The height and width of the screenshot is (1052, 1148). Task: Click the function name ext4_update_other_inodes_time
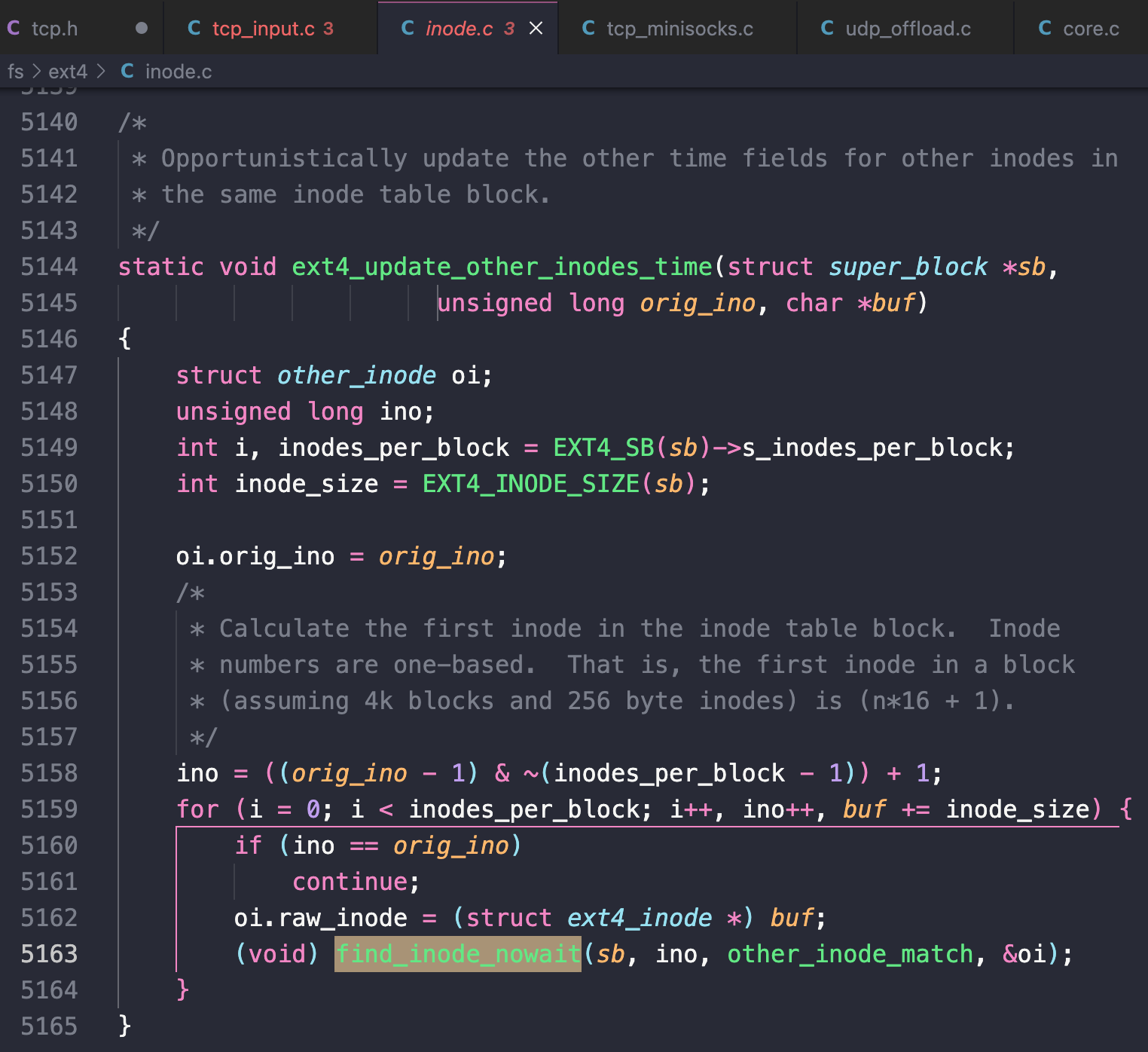pyautogui.click(x=502, y=267)
